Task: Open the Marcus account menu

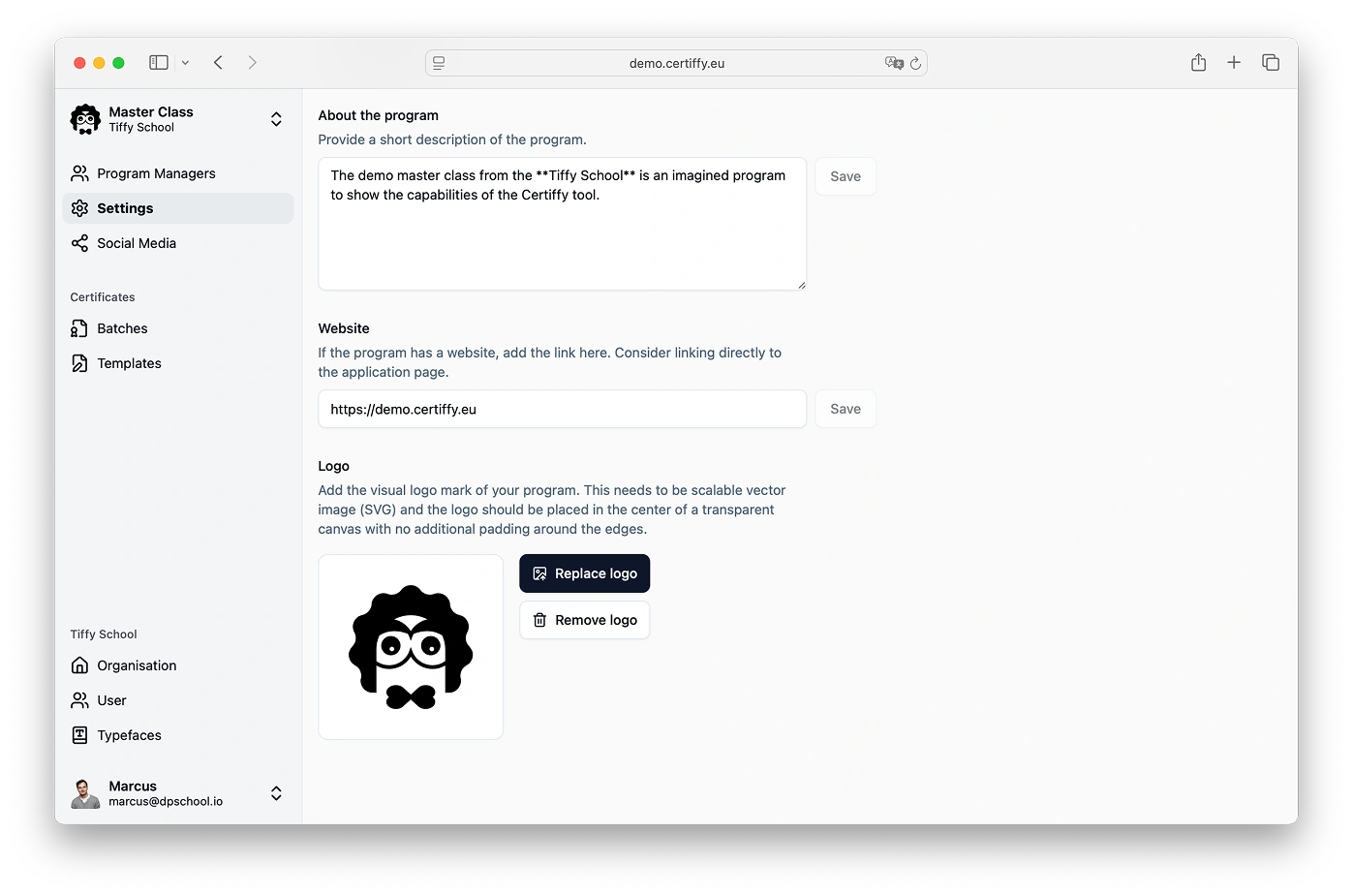Action: click(276, 792)
